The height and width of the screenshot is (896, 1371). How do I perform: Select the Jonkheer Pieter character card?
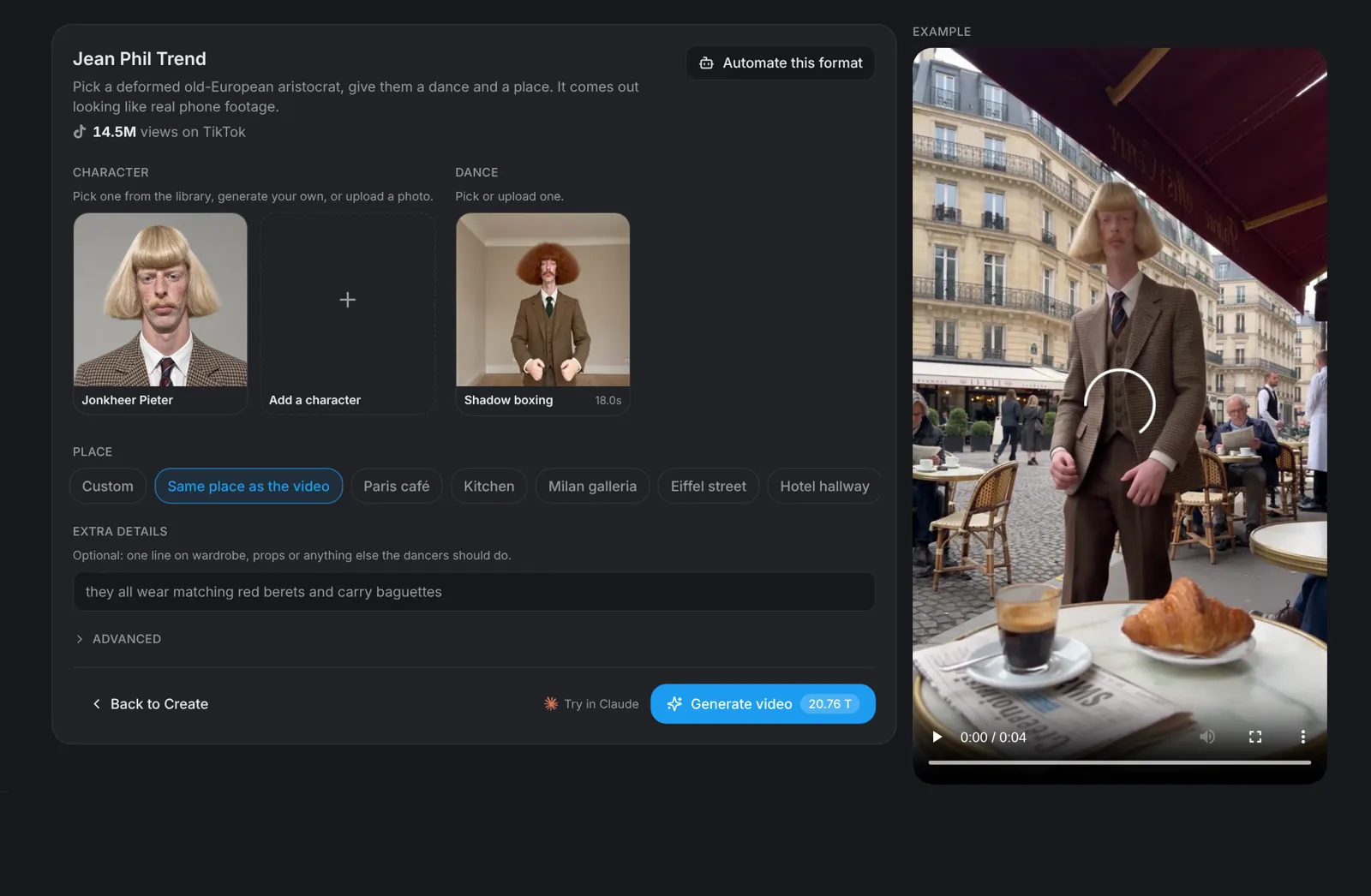tap(160, 314)
